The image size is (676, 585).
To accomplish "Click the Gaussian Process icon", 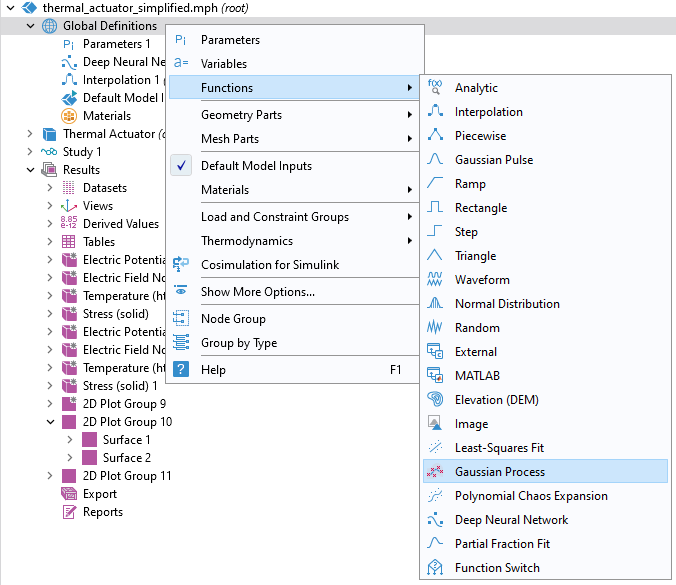I will 435,472.
